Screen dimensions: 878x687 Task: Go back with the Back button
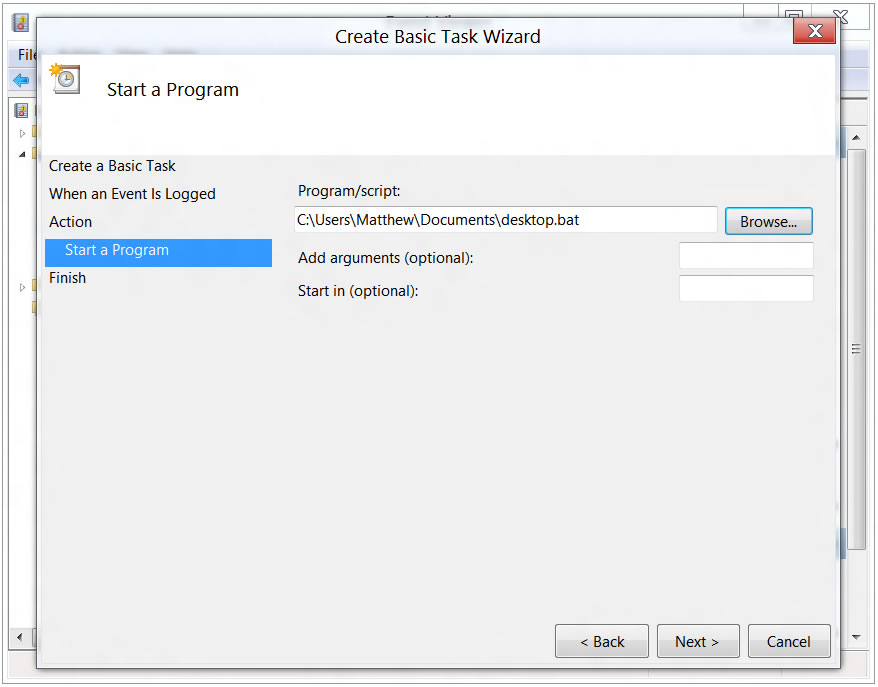[x=602, y=642]
